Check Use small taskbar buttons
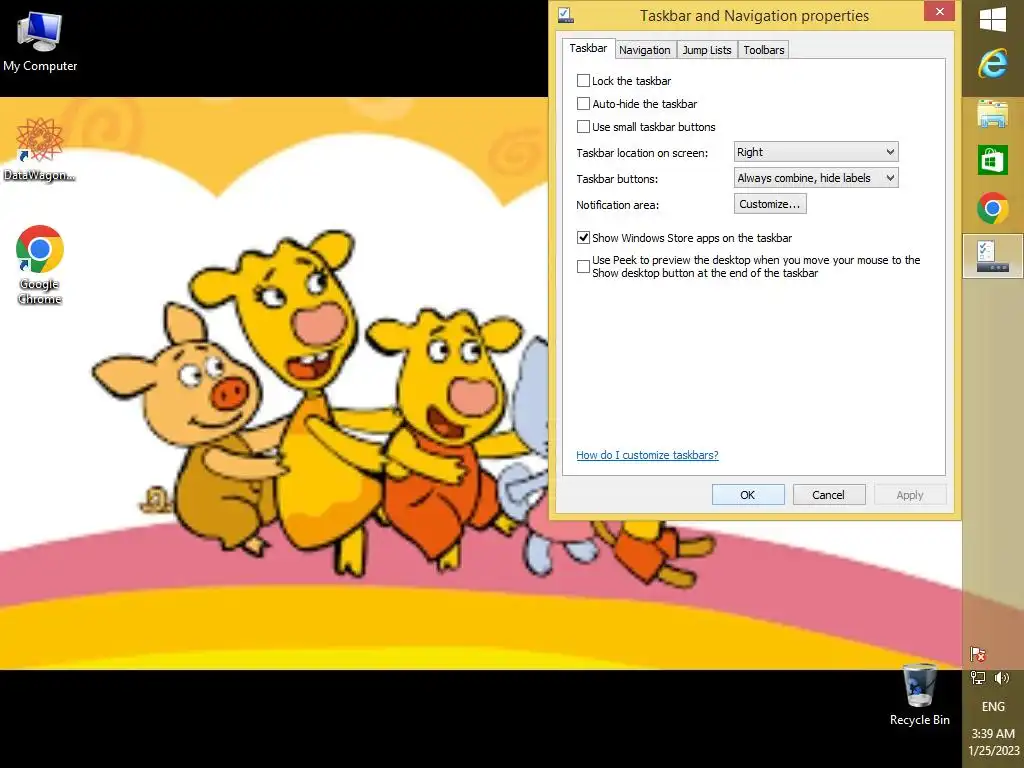The image size is (1024, 768). 583,126
